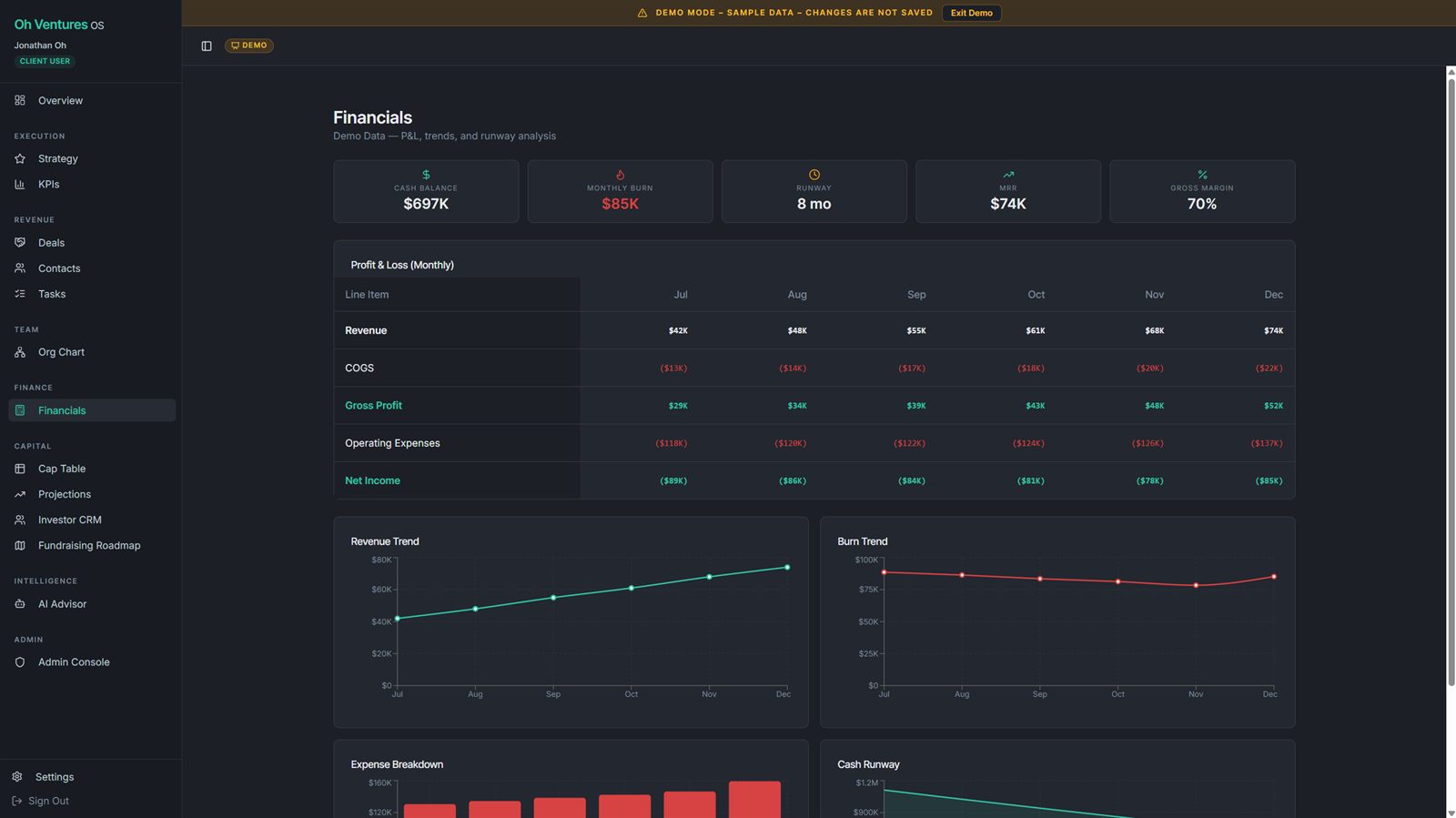Go to Strategy in the sidebar
The image size is (1456, 818).
92,158
